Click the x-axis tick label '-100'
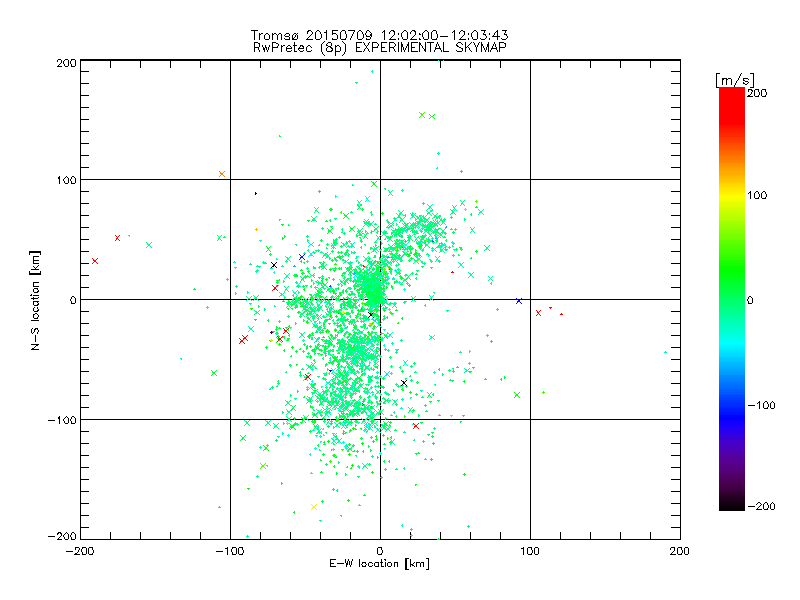800x600 pixels. [229, 551]
